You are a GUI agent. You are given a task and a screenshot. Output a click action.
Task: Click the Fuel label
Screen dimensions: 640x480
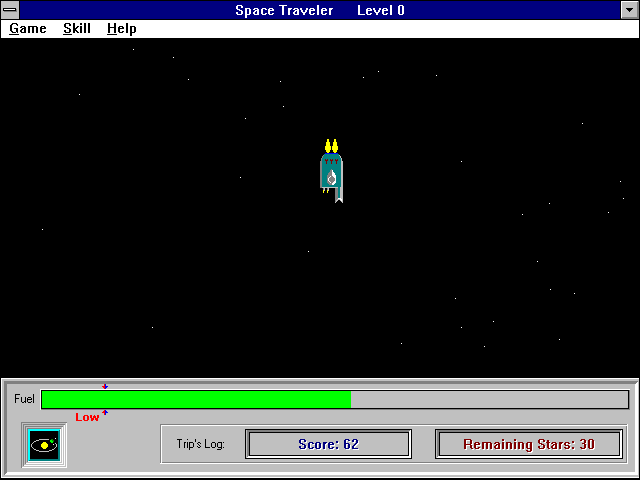pos(24,399)
